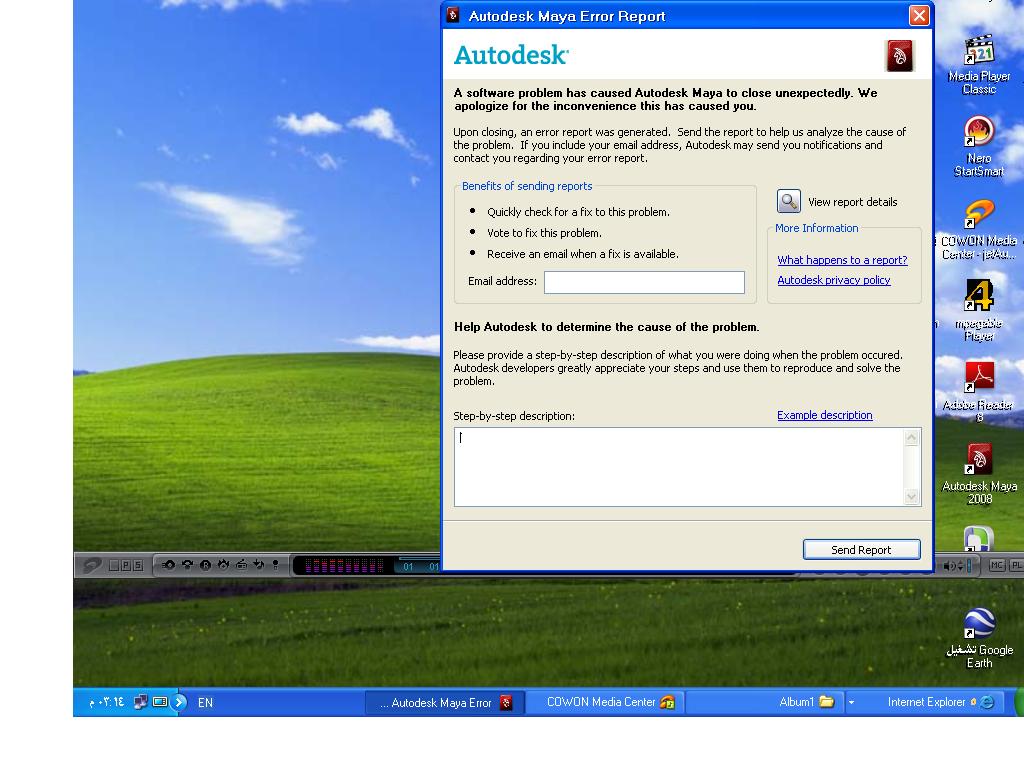The image size is (1024, 768).
Task: Toggle the MC button on jetAudio bar
Action: [x=997, y=565]
